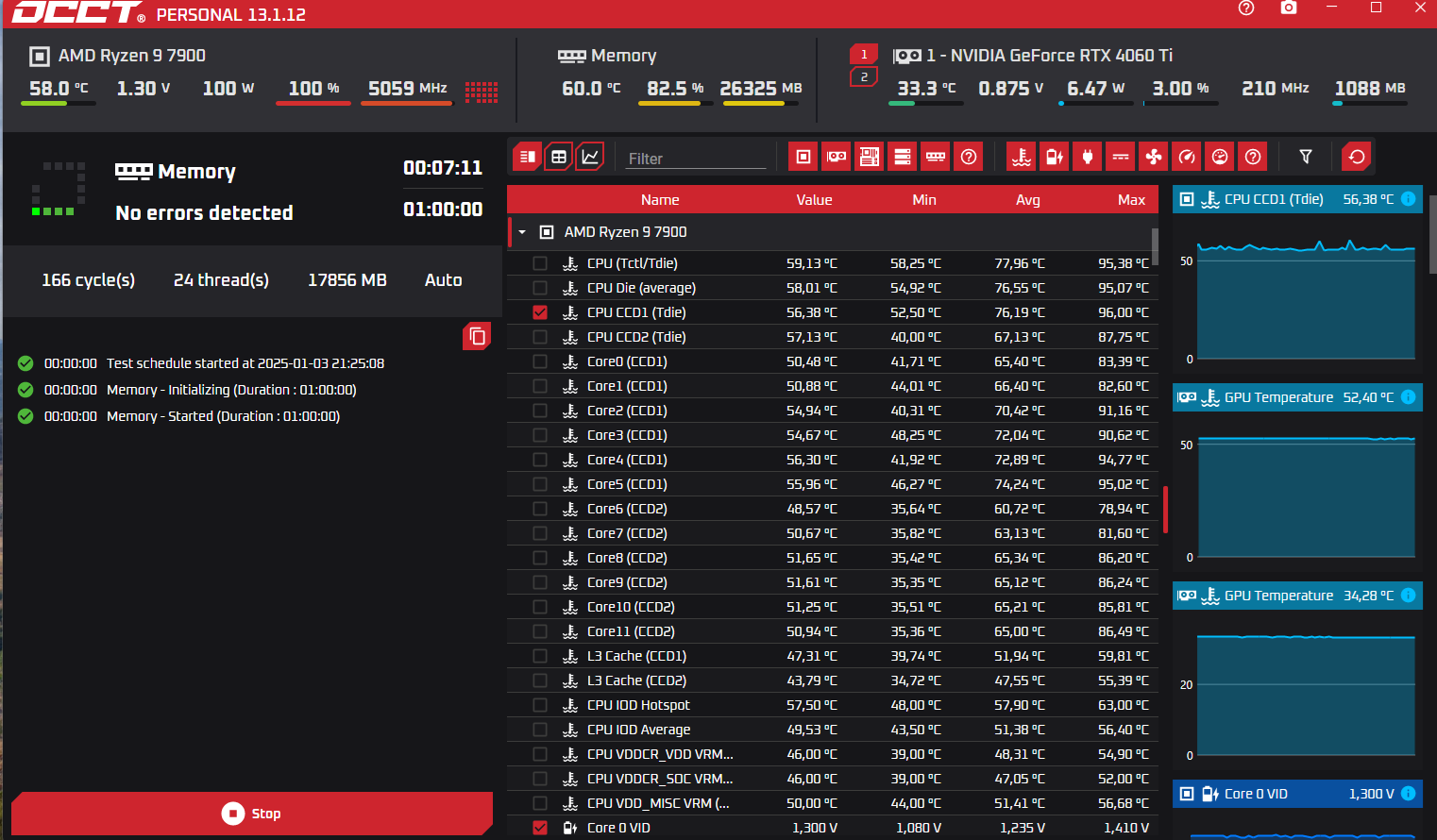Click the GPU 33.3 °C temperature bar
Screen dimensions: 1437x840
[926, 103]
